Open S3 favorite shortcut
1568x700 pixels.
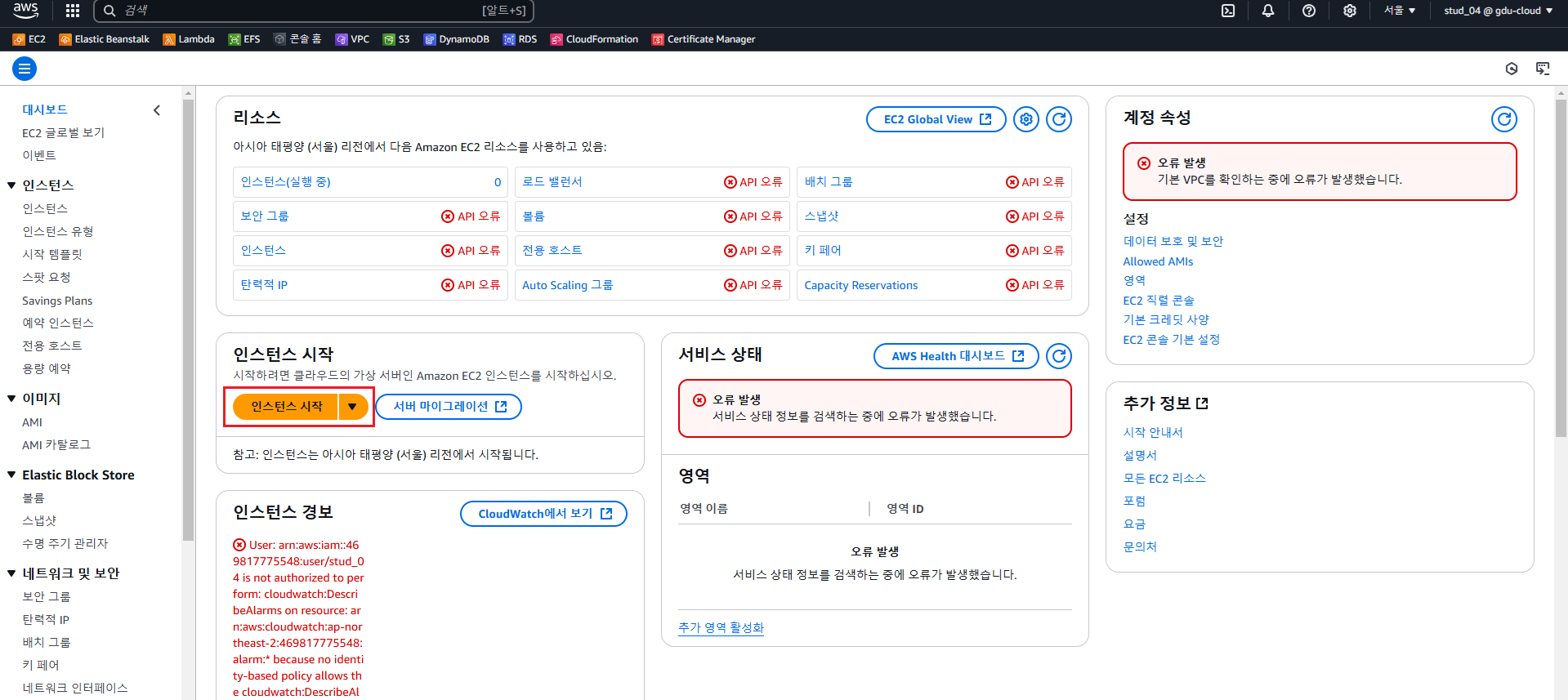396,39
